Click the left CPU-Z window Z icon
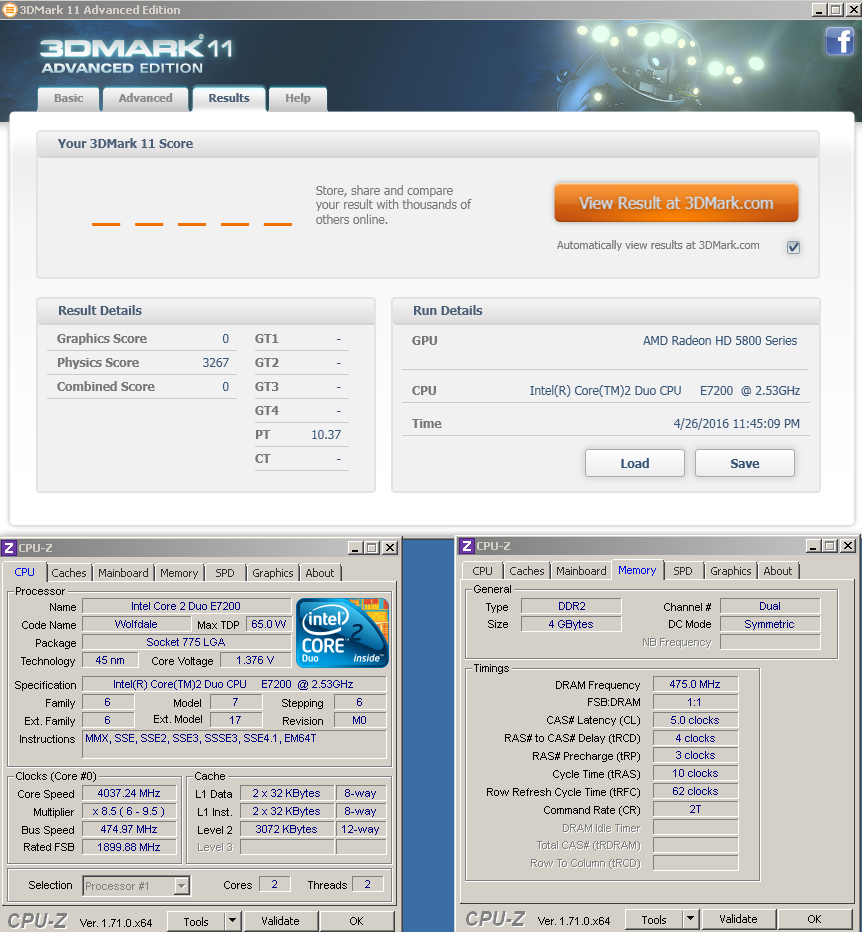Screen dimensions: 862x932 (9, 548)
